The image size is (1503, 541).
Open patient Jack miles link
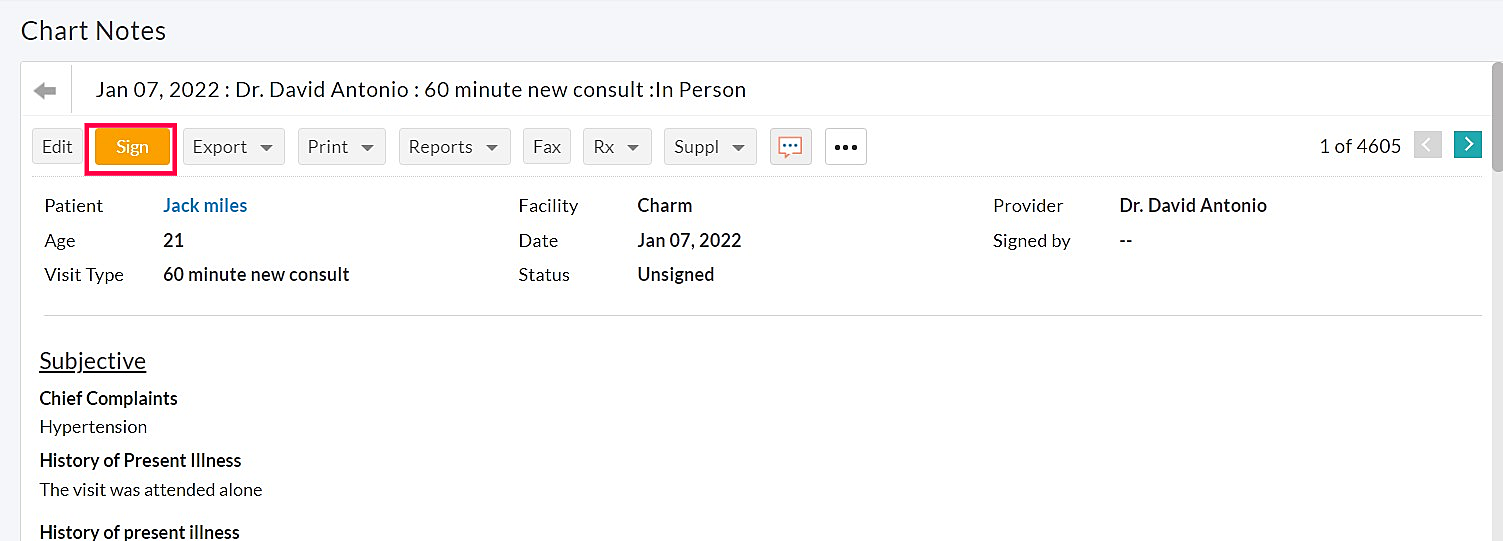(x=205, y=206)
